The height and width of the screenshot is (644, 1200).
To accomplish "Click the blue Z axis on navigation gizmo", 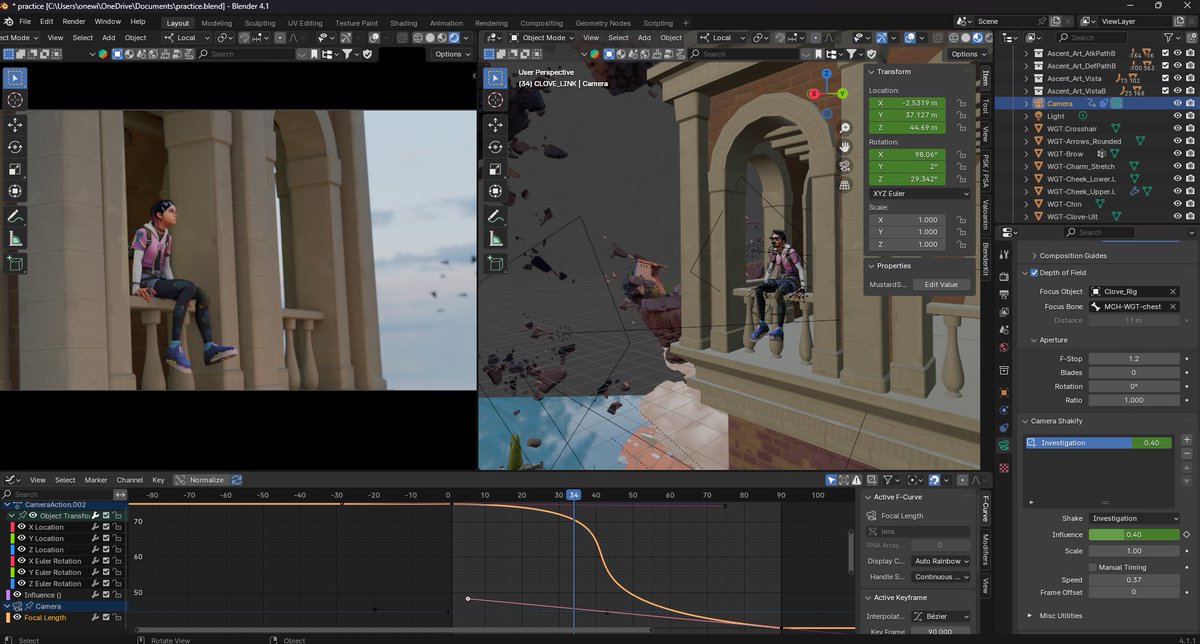I will pyautogui.click(x=826, y=74).
